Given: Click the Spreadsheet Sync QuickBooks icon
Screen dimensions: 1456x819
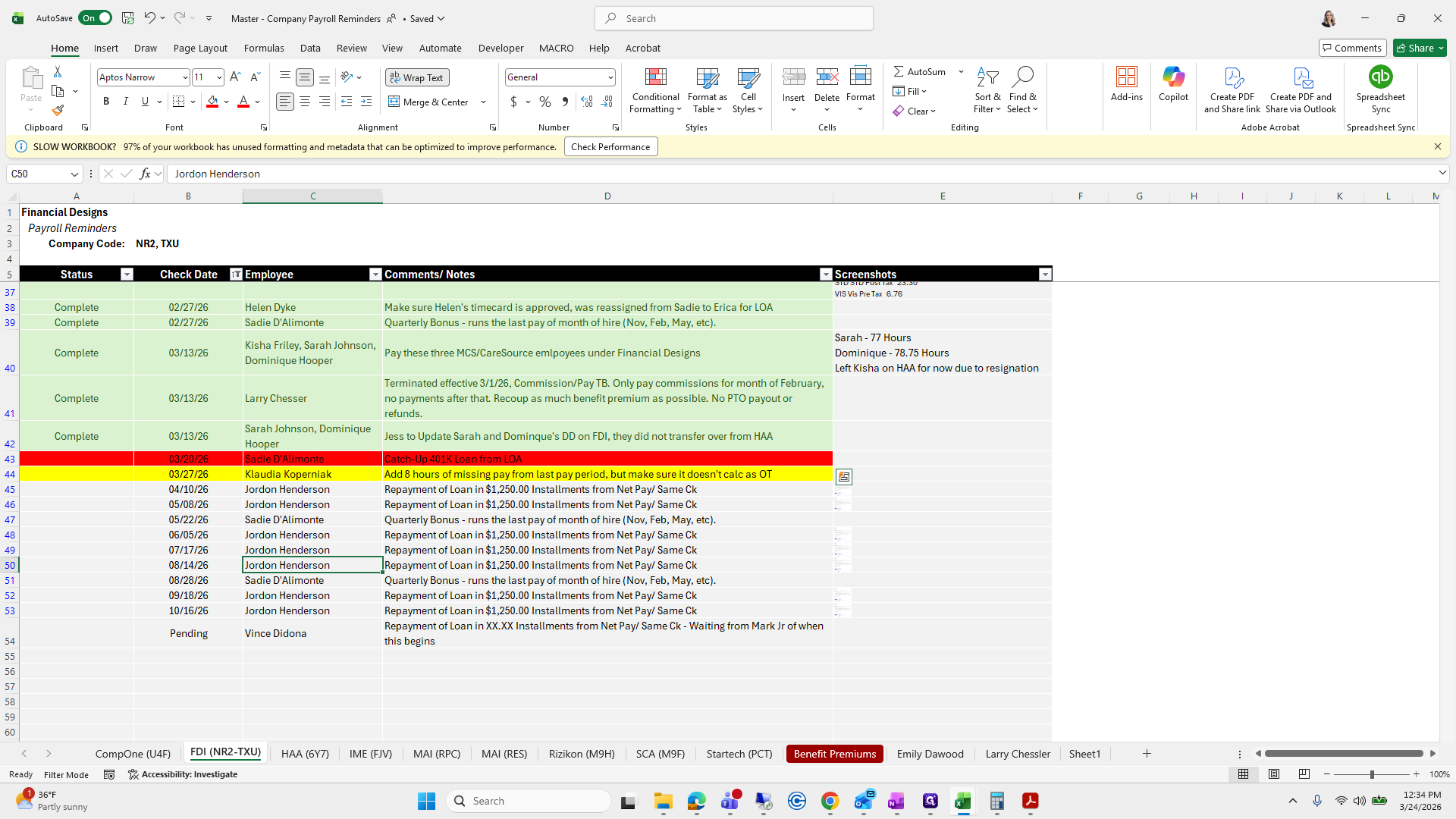Looking at the screenshot, I should point(1380,77).
